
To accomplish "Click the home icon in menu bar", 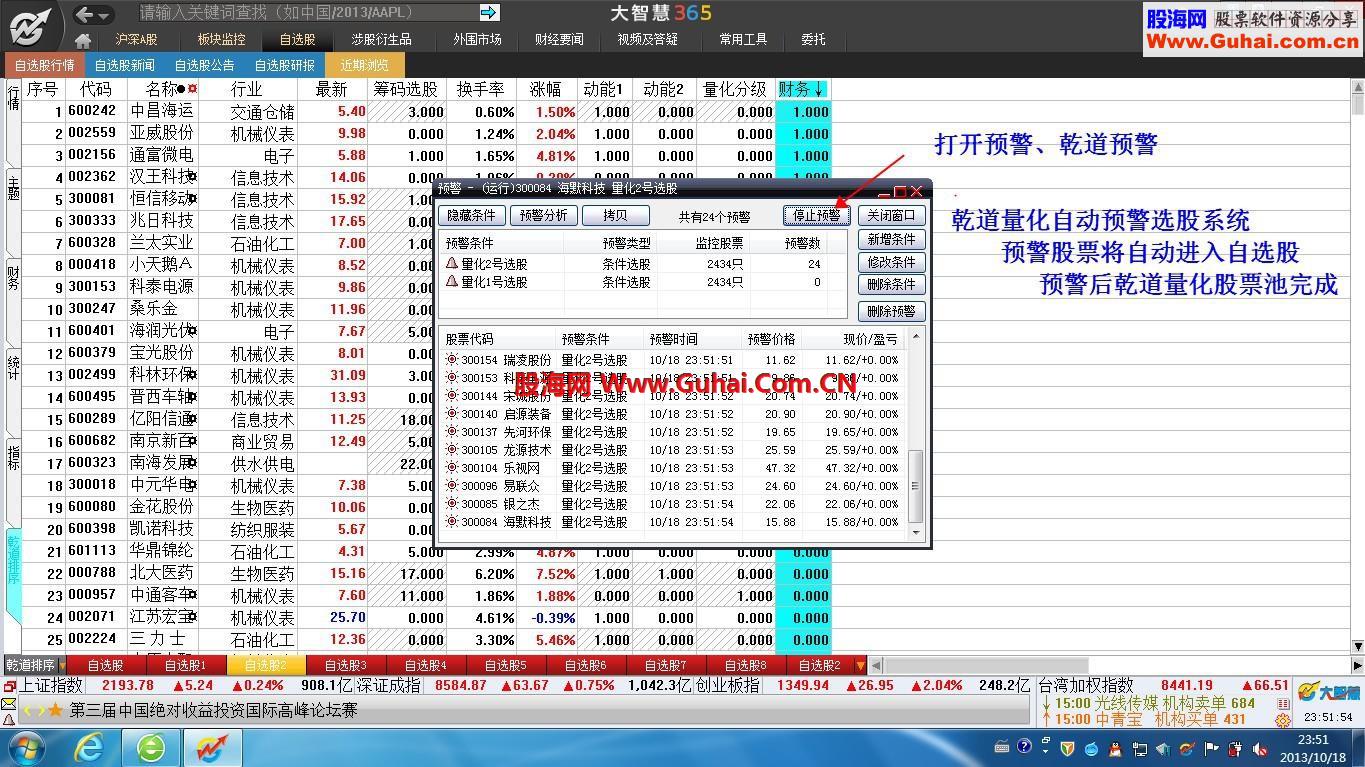I will [83, 40].
